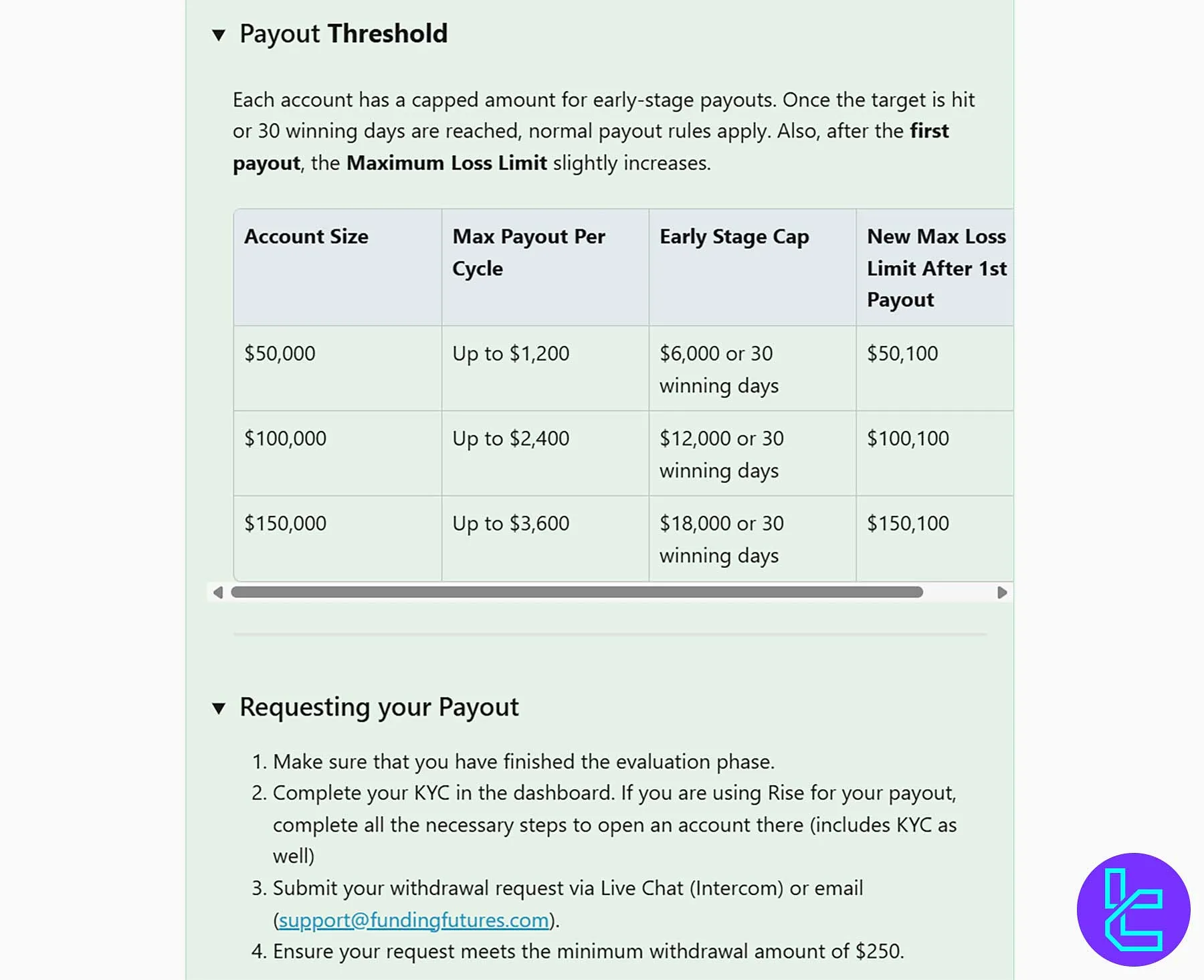Click the $150,100 loss limit cell
This screenshot has height=980, width=1204.
pos(908,524)
